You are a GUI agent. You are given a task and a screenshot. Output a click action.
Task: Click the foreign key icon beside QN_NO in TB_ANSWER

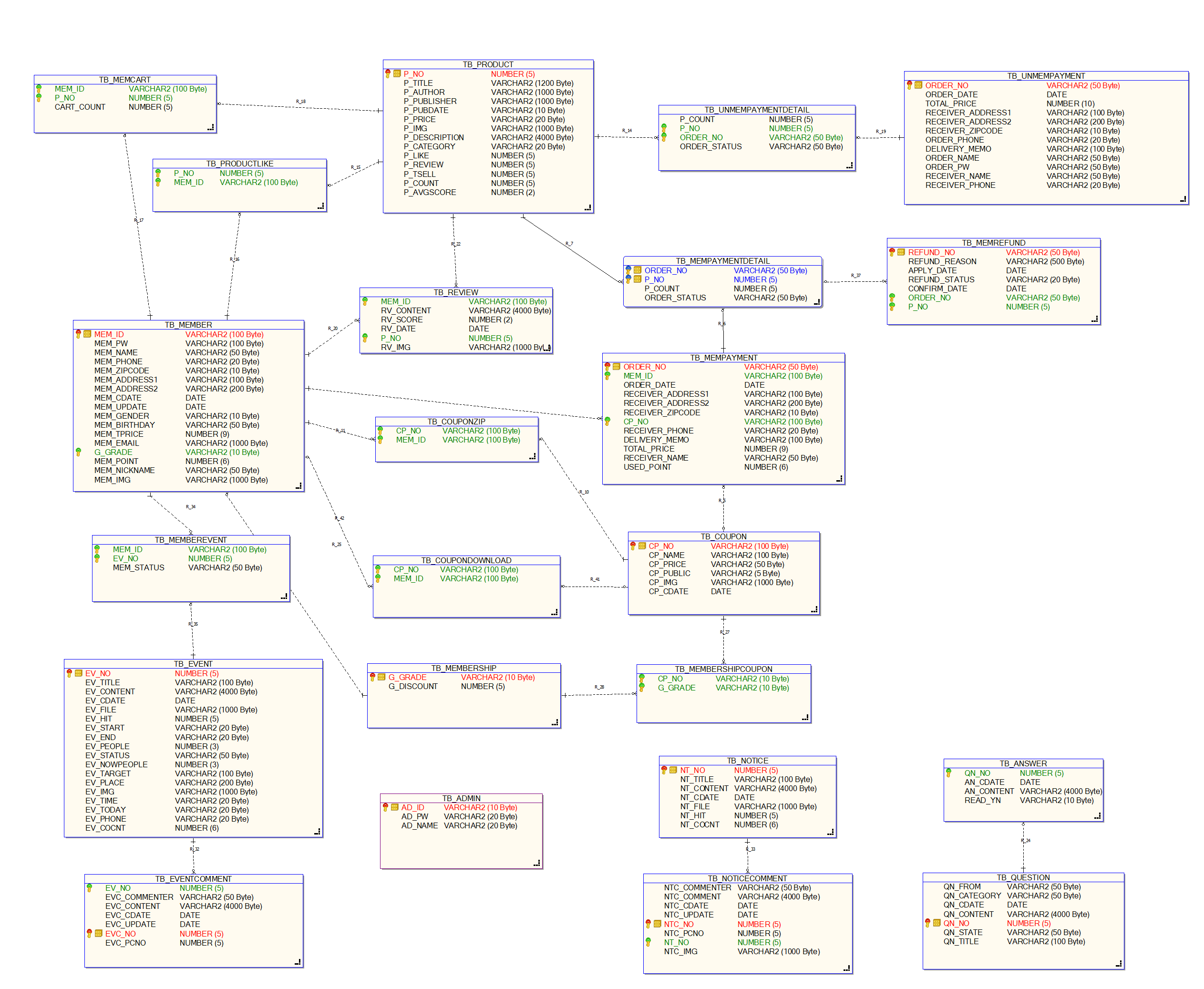[x=948, y=773]
